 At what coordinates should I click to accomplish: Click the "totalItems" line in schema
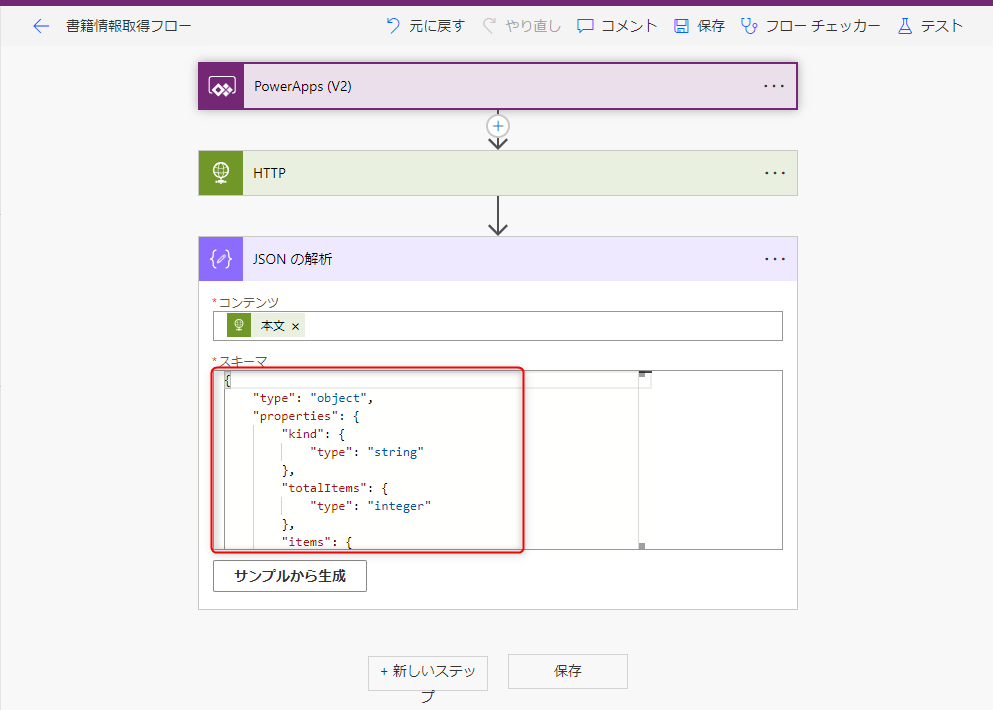pyautogui.click(x=335, y=488)
